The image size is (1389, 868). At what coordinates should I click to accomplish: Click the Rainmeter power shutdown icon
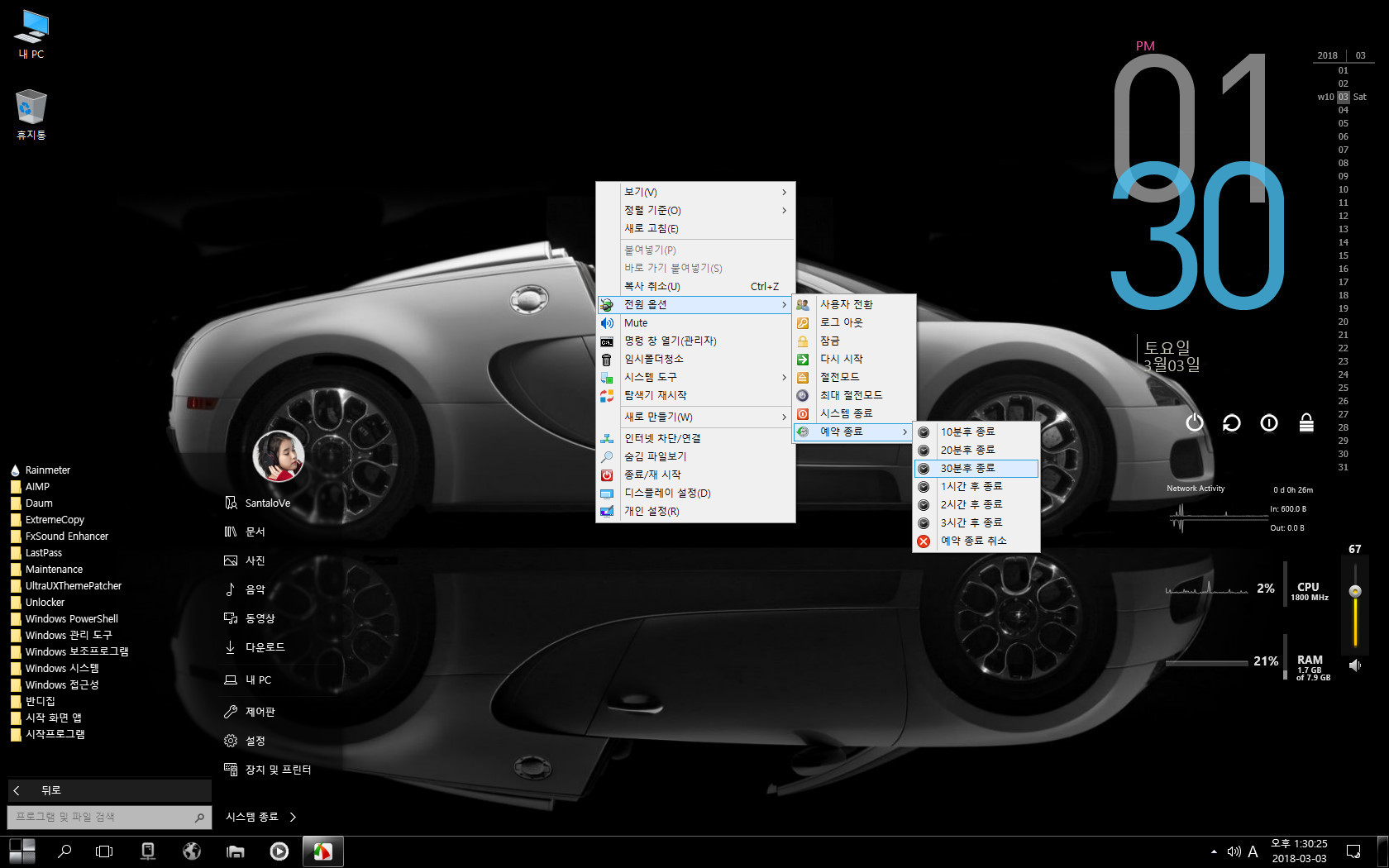pos(1195,422)
